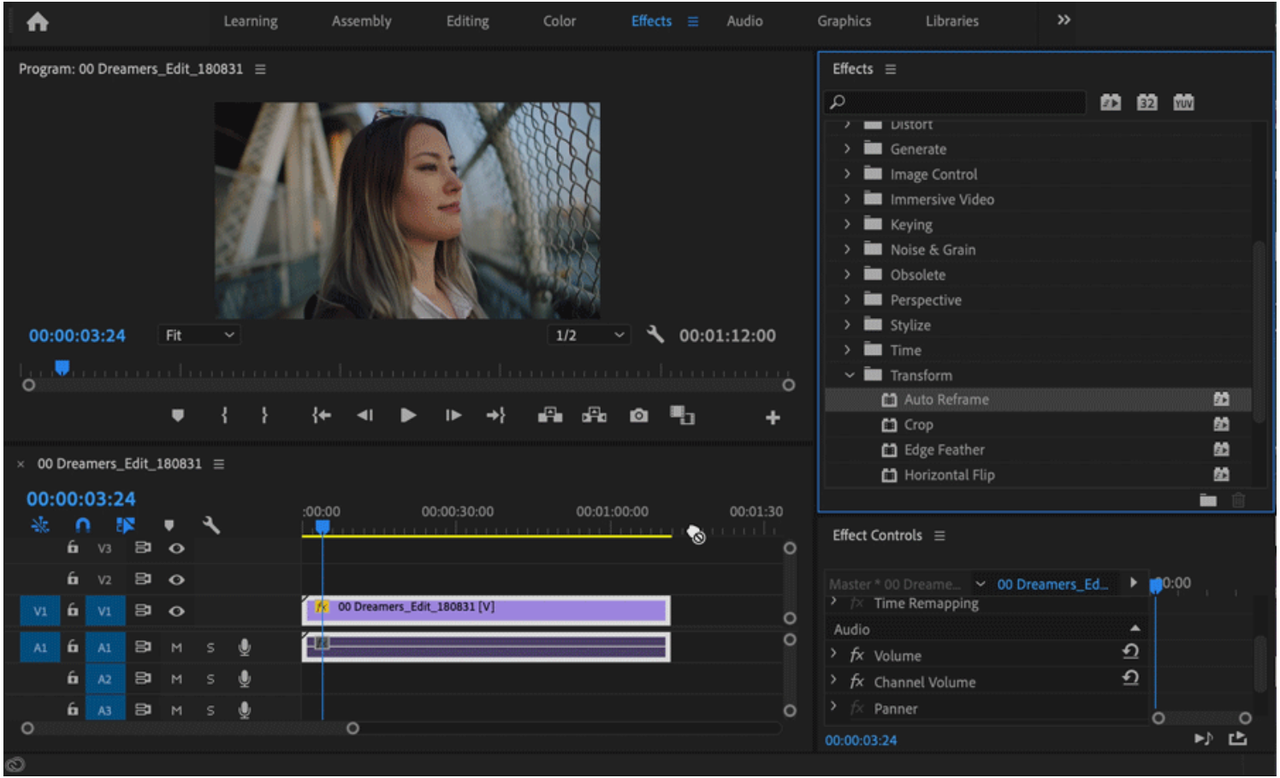Filter effects with the Accelerated Effects icon

click(1110, 101)
